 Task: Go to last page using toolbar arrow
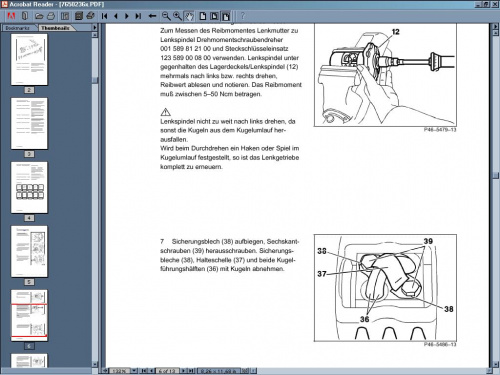[x=138, y=16]
